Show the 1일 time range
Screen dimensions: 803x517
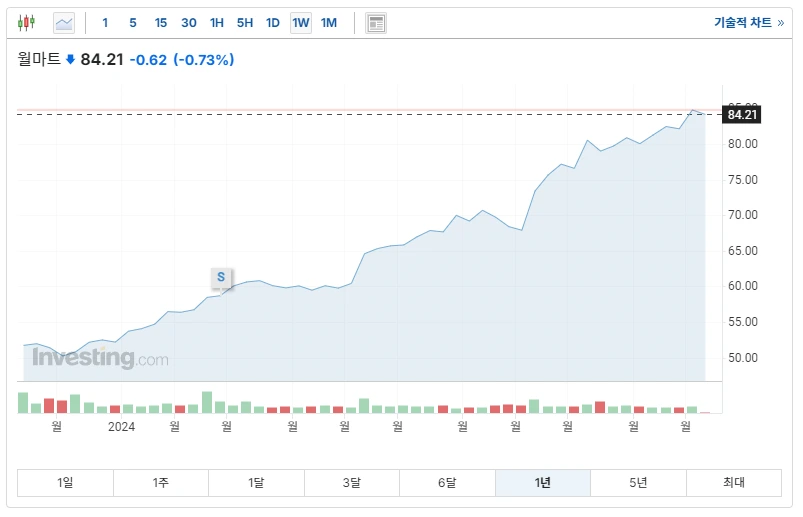tap(65, 482)
